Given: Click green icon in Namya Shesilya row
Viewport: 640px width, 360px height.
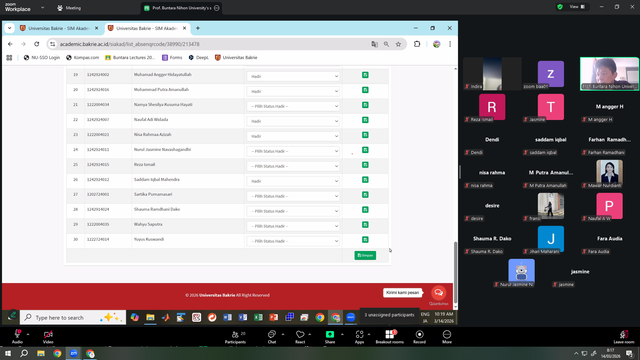Looking at the screenshot, I should click(365, 105).
